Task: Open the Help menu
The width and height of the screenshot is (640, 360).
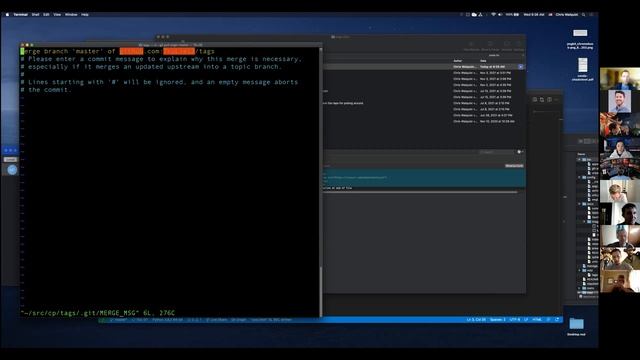Action: (85, 14)
